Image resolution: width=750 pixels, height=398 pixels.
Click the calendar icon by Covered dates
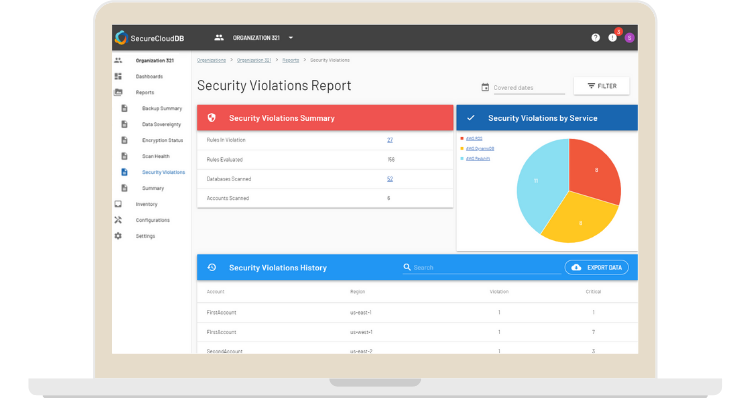tap(485, 87)
